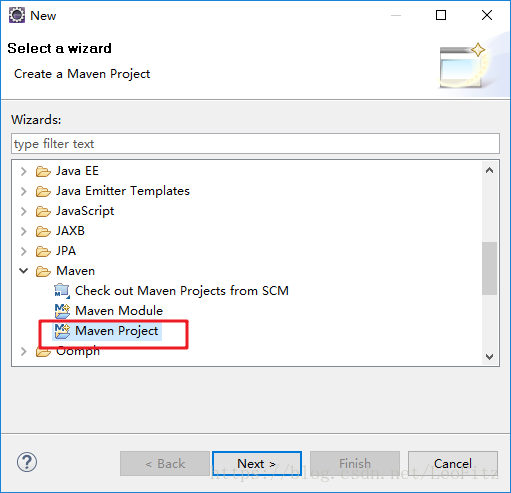This screenshot has width=511, height=493.
Task: Click the wizard list scroll down arrow
Action: click(489, 357)
